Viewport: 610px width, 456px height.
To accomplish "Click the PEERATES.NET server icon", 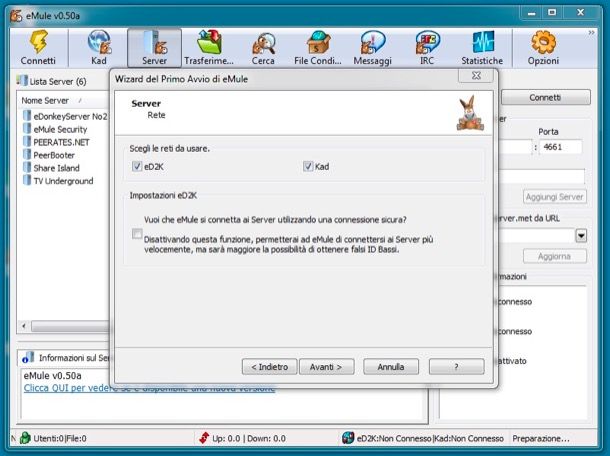I will click(x=26, y=141).
